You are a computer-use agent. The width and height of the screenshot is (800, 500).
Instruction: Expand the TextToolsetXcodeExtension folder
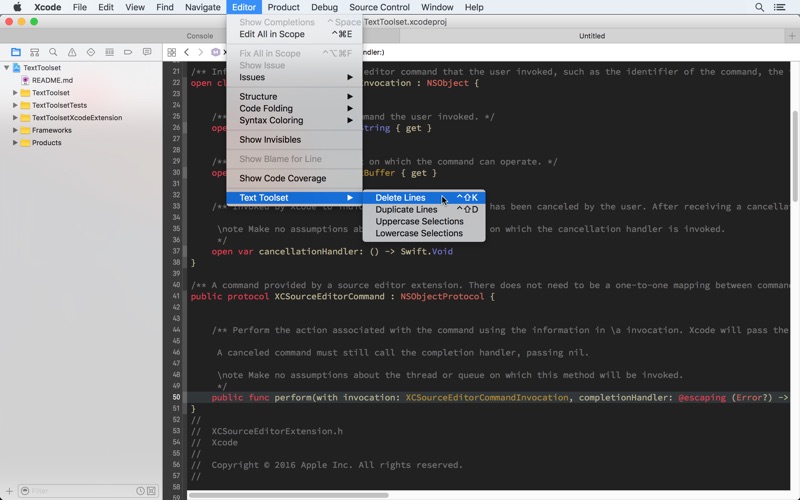(15, 117)
